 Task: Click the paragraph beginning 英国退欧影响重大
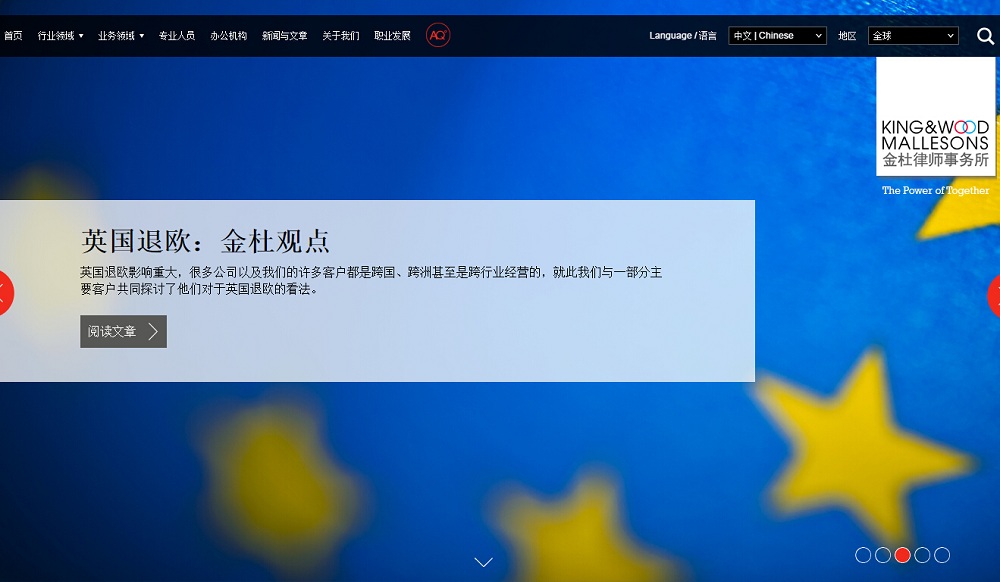(x=371, y=280)
